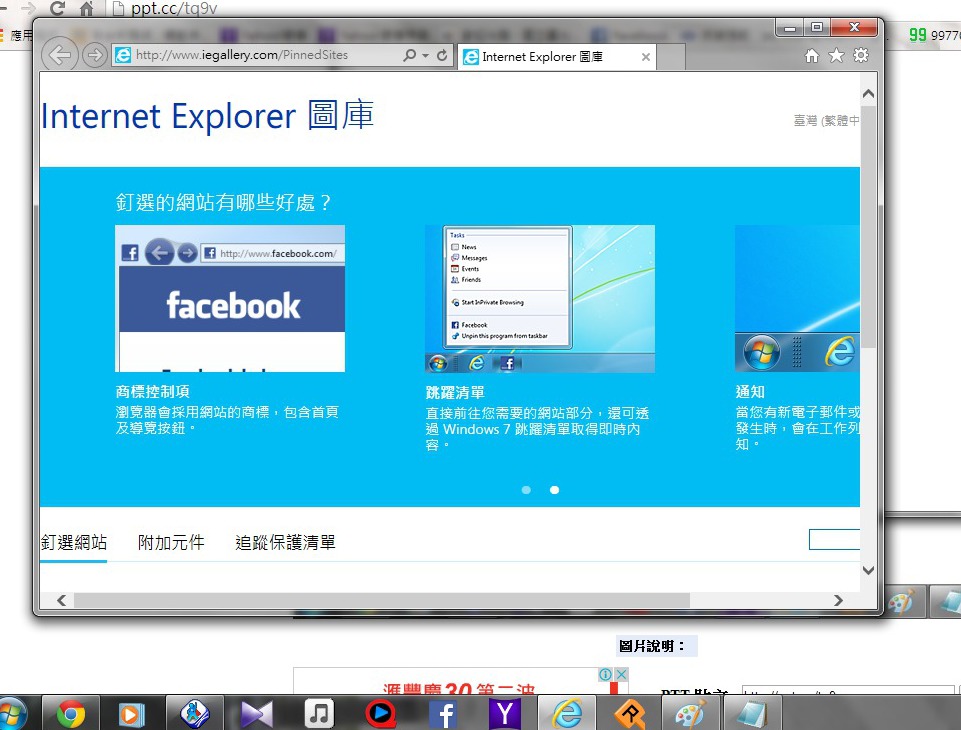Refresh the iegallery page
The height and width of the screenshot is (730, 961).
[442, 55]
